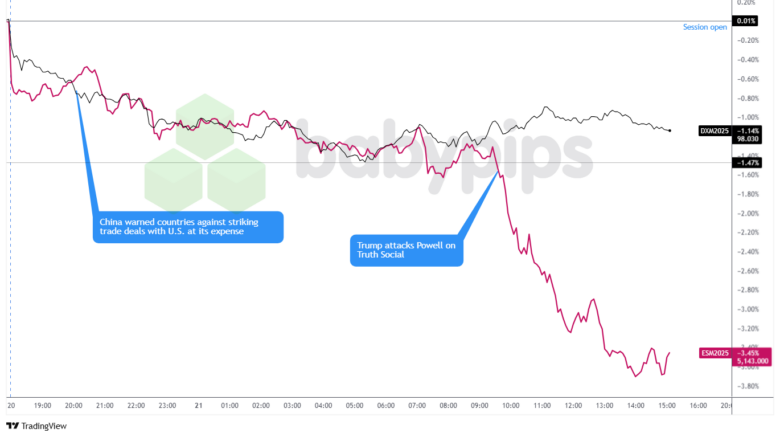Click the Session open label
Screen dimensions: 780x437
pyautogui.click(x=704, y=27)
